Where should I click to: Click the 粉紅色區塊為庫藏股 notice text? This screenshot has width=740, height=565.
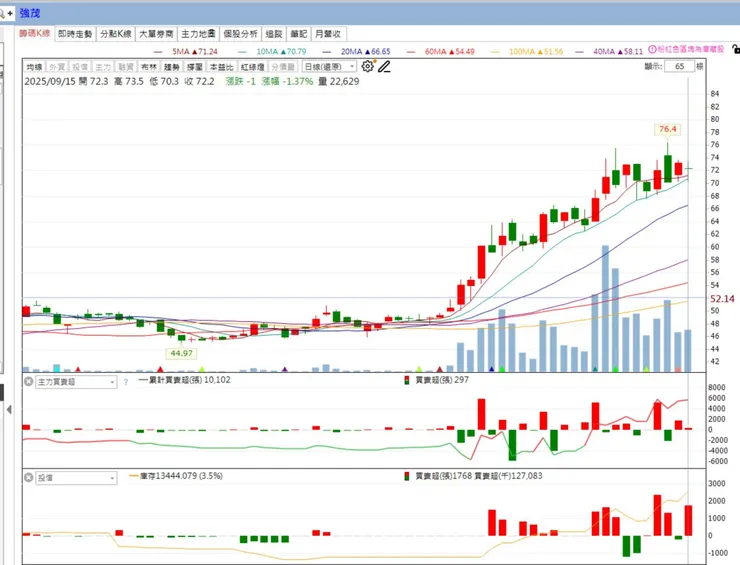click(x=690, y=49)
